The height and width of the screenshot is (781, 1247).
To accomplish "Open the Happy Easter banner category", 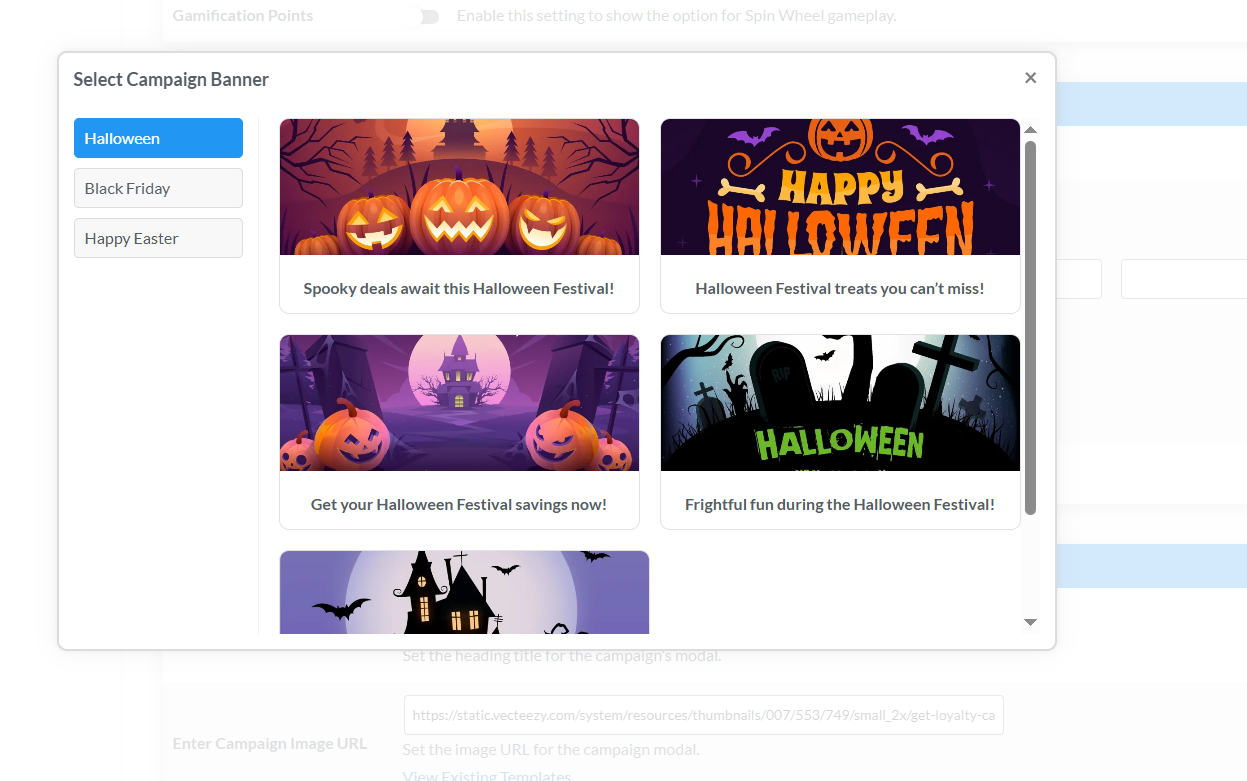I will click(158, 238).
